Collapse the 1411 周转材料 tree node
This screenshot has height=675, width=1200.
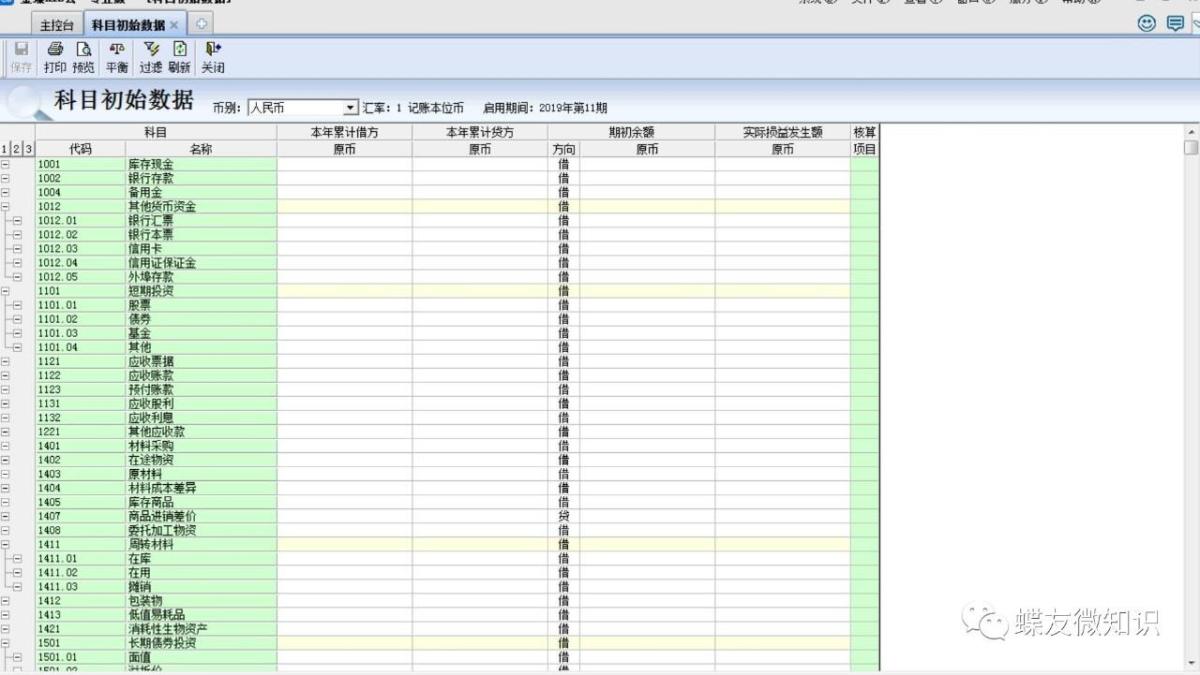tap(5, 545)
